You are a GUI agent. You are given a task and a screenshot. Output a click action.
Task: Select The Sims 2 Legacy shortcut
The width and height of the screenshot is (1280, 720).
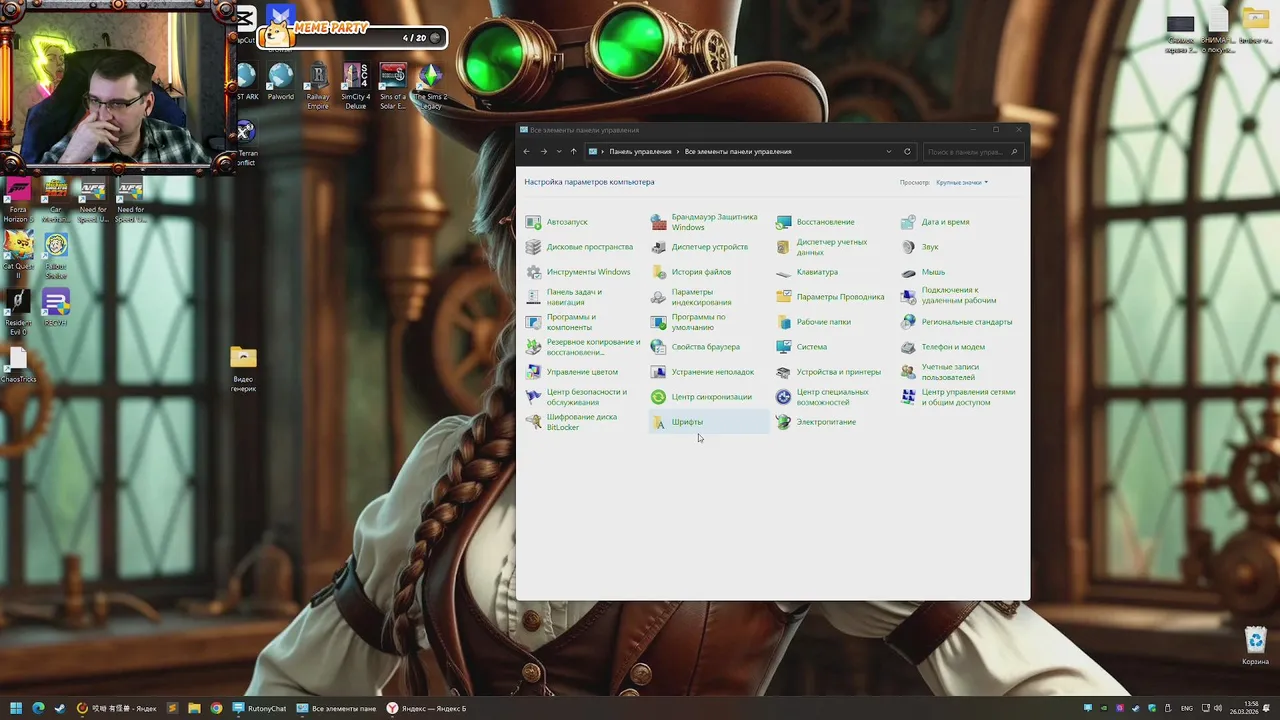coord(430,86)
